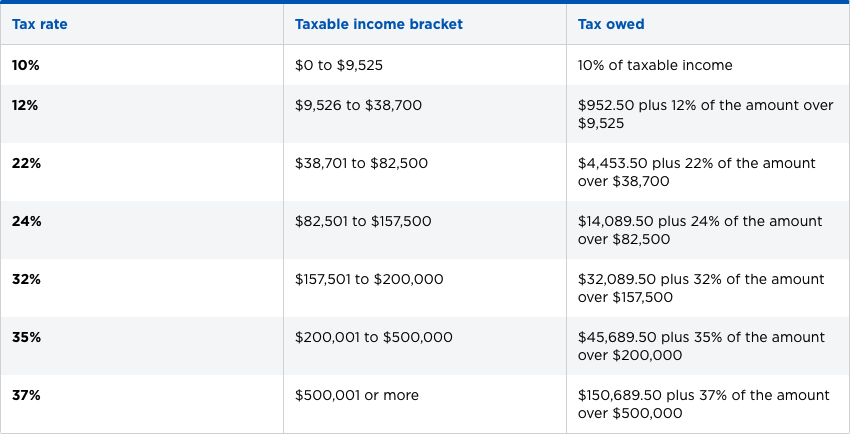Click the Taxable income bracket column header

(x=379, y=24)
